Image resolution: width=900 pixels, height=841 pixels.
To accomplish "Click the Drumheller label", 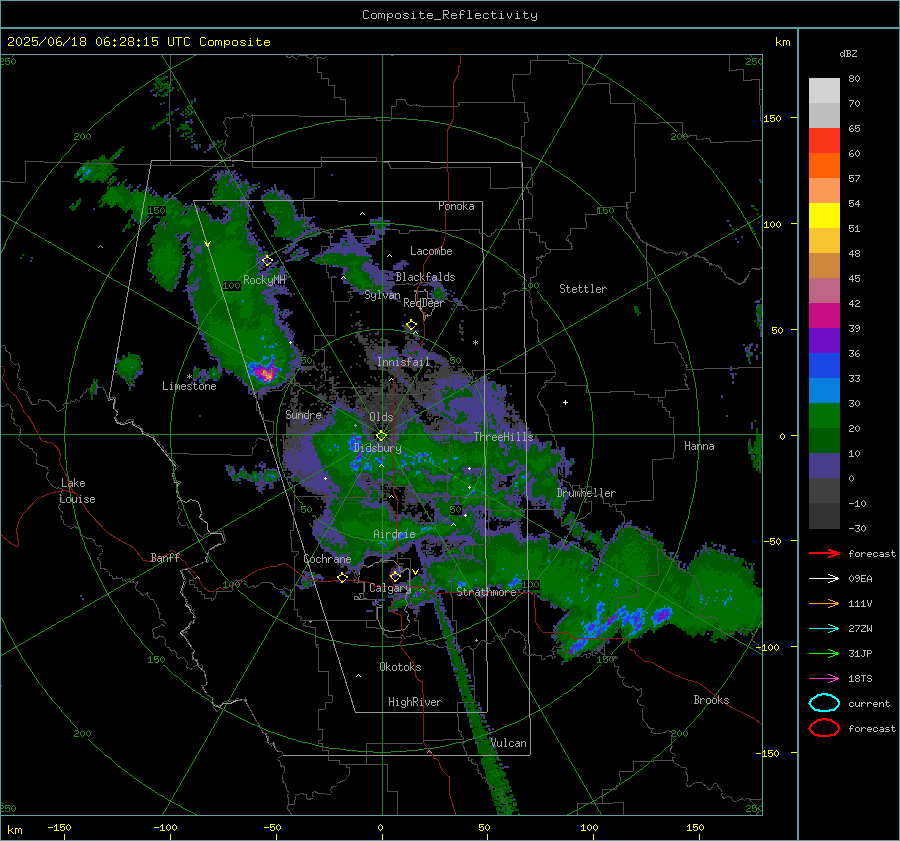I will tap(586, 493).
